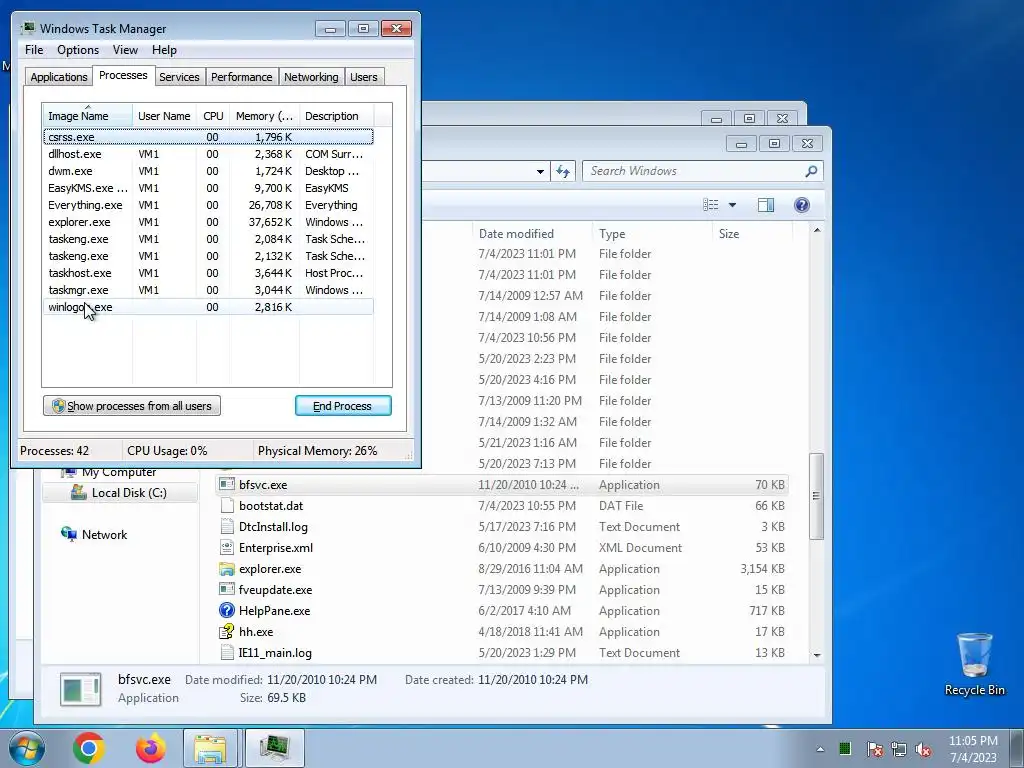
Task: Select the taskmgr.exe process row
Action: pos(208,290)
